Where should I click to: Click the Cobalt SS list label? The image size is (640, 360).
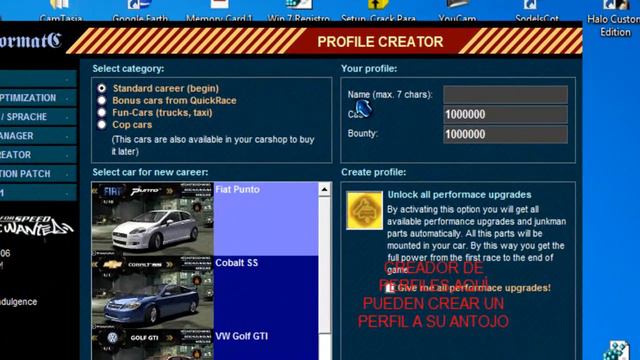[x=237, y=263]
